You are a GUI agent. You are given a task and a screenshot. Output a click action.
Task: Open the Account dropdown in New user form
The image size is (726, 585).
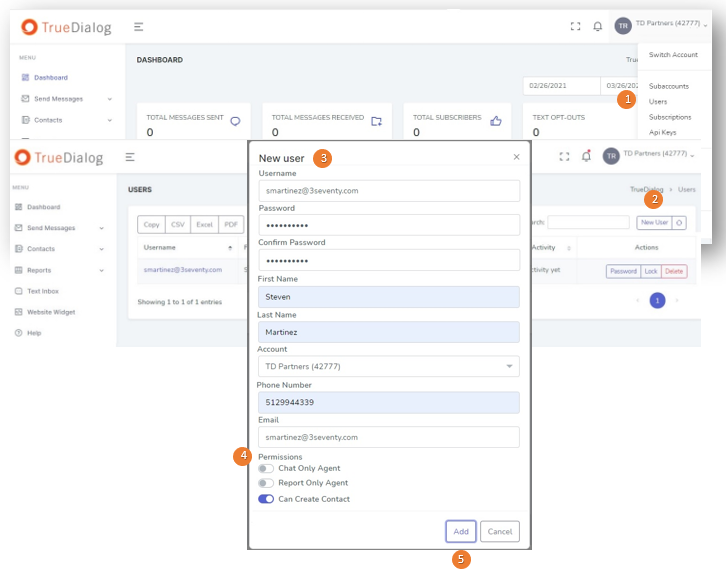[388, 367]
